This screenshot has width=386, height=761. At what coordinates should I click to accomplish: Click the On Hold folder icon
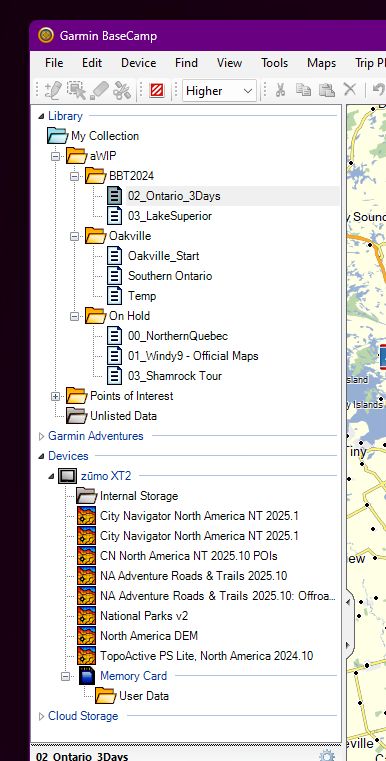coord(96,316)
